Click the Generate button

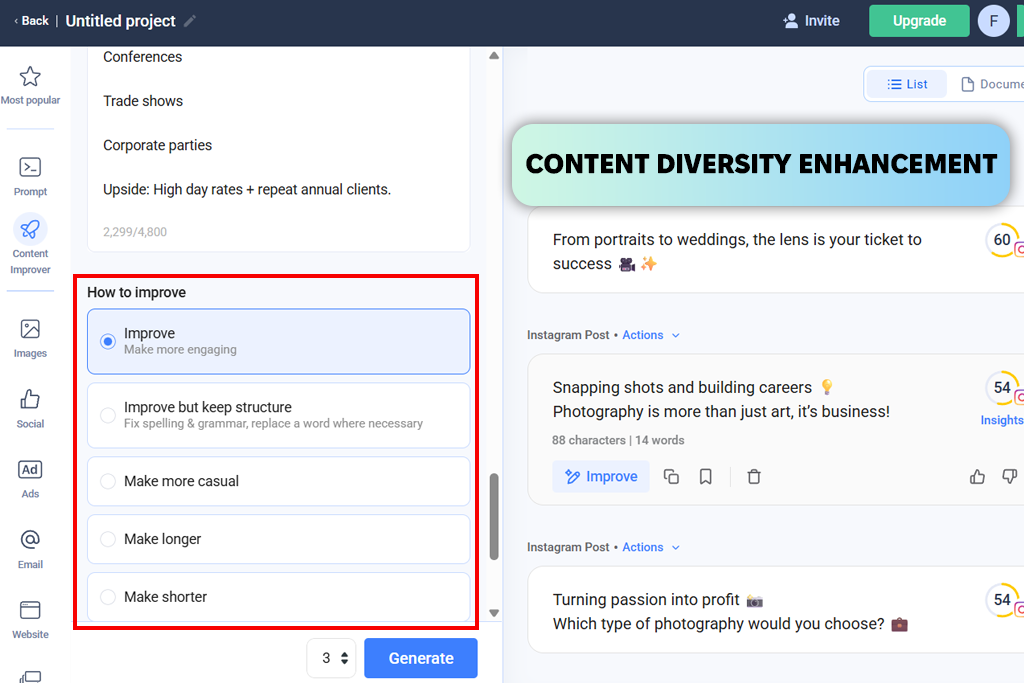click(421, 658)
